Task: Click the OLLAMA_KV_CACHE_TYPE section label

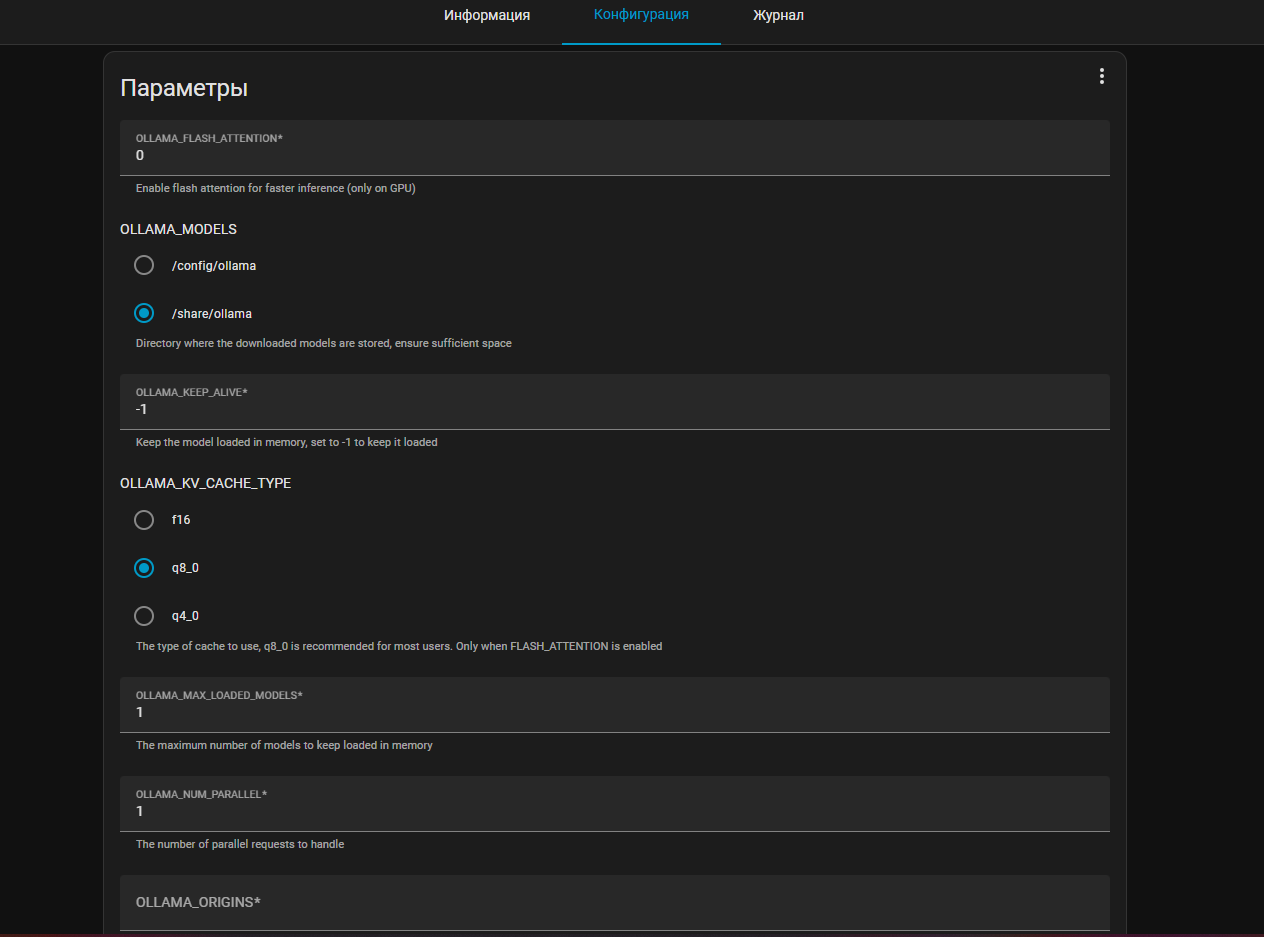Action: point(205,483)
